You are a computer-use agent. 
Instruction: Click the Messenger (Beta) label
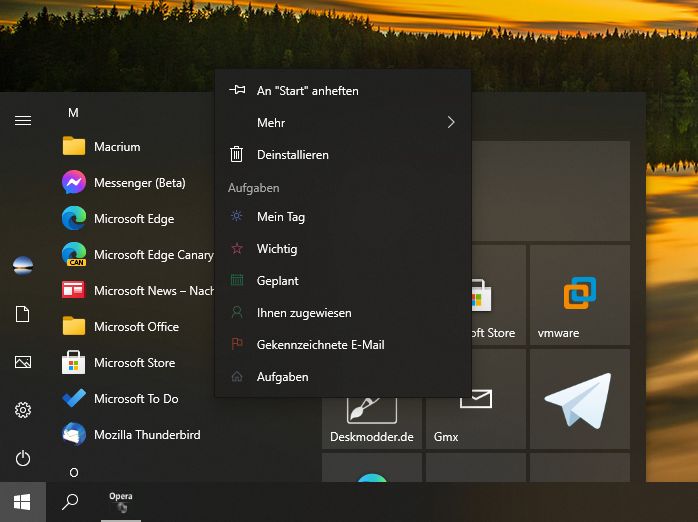coord(140,183)
